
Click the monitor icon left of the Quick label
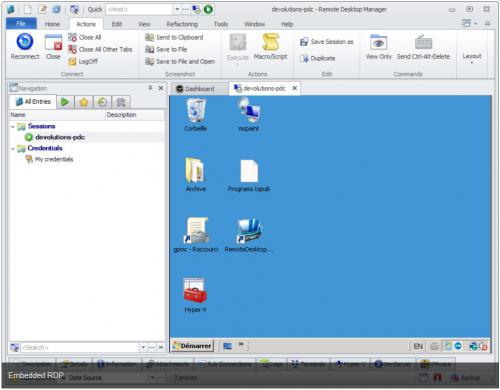coord(74,9)
